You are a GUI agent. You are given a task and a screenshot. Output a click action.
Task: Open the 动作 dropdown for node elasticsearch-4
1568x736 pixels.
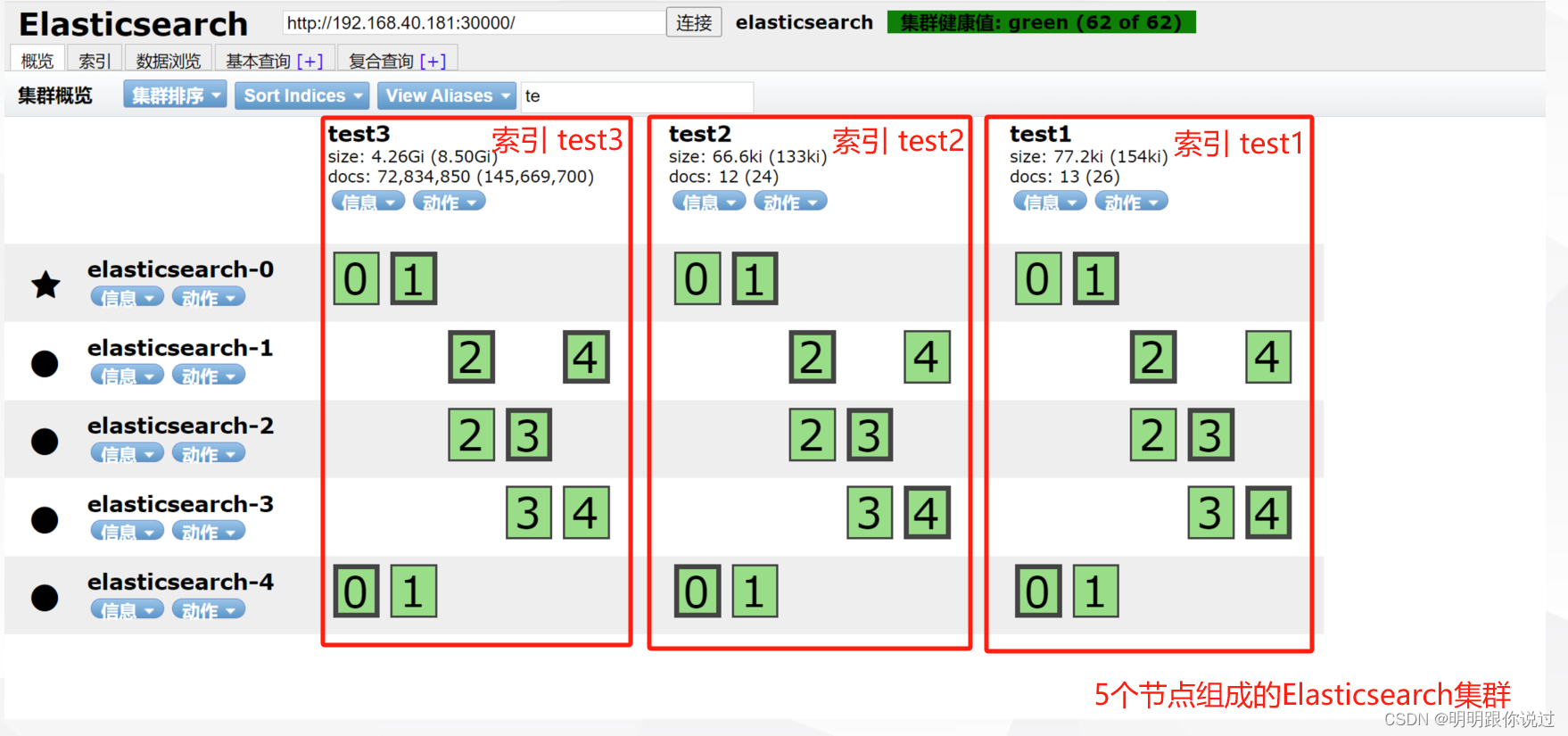(209, 610)
